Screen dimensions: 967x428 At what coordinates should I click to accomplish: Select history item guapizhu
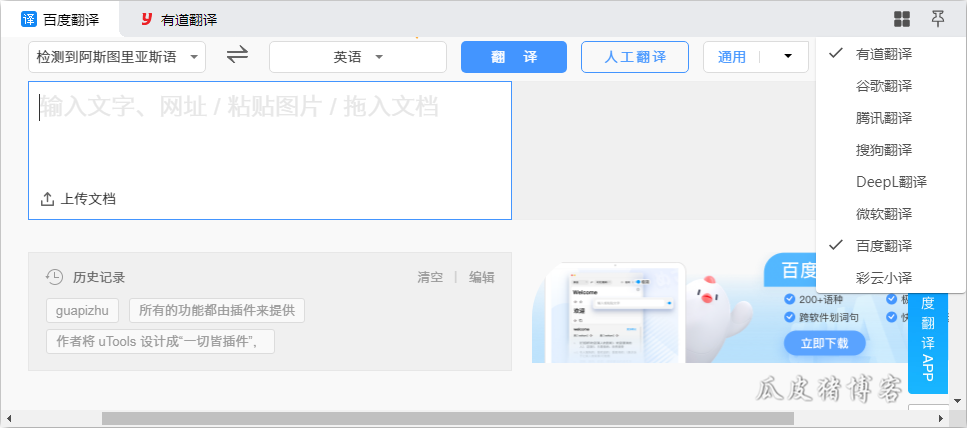pos(82,311)
